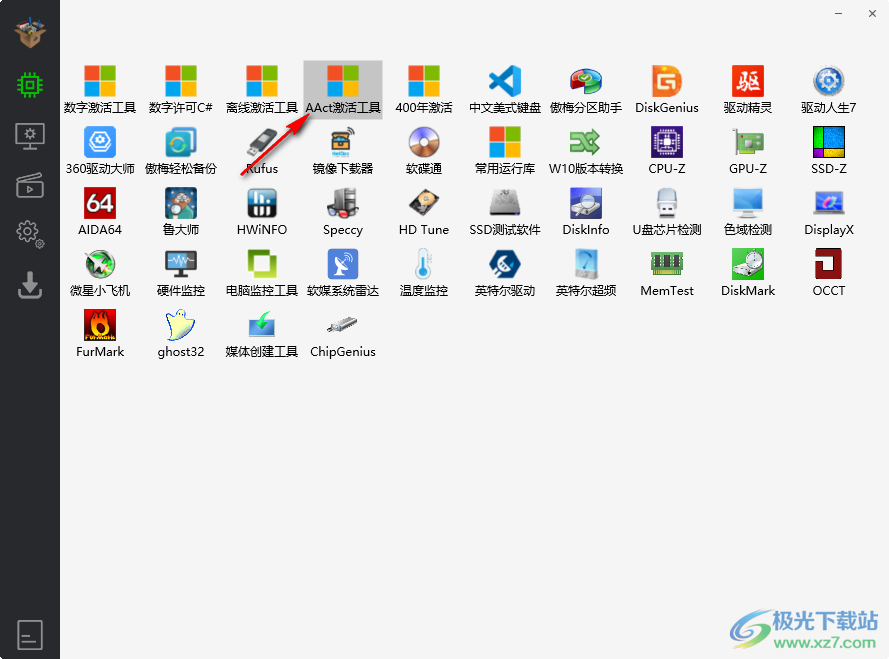Open the download sidebar tab
This screenshot has width=889, height=659.
[x=29, y=285]
